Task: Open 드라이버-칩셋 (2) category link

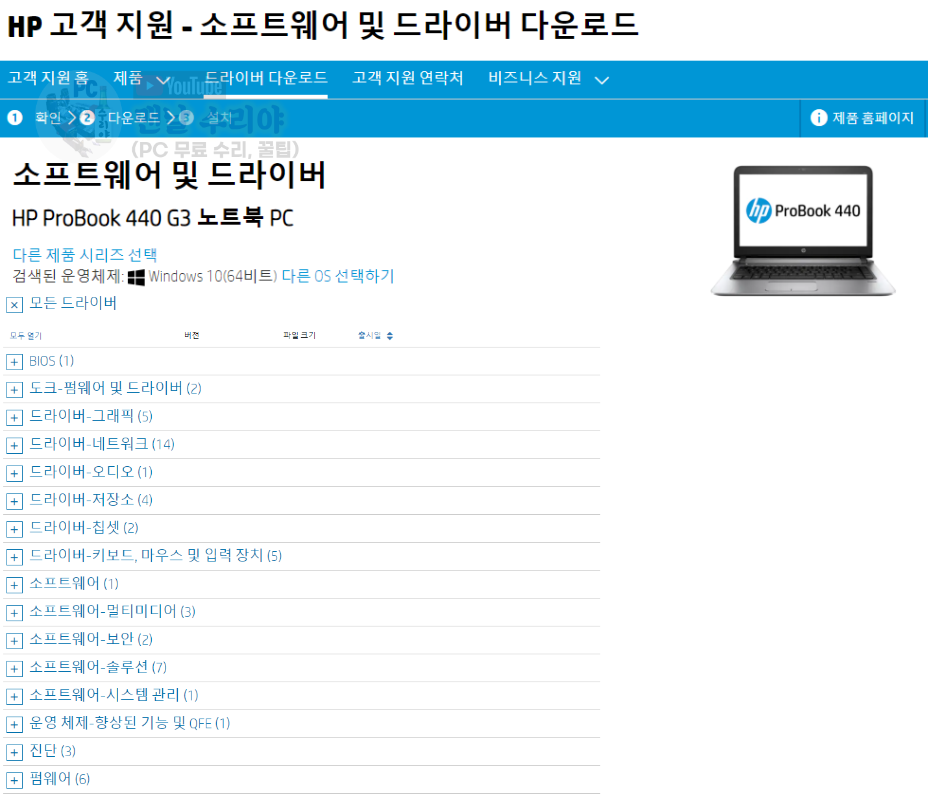Action: point(84,527)
